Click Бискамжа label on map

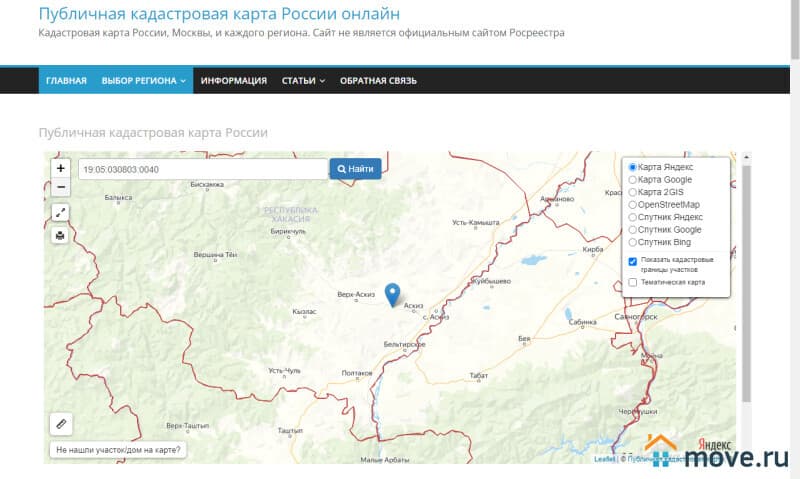pos(207,184)
